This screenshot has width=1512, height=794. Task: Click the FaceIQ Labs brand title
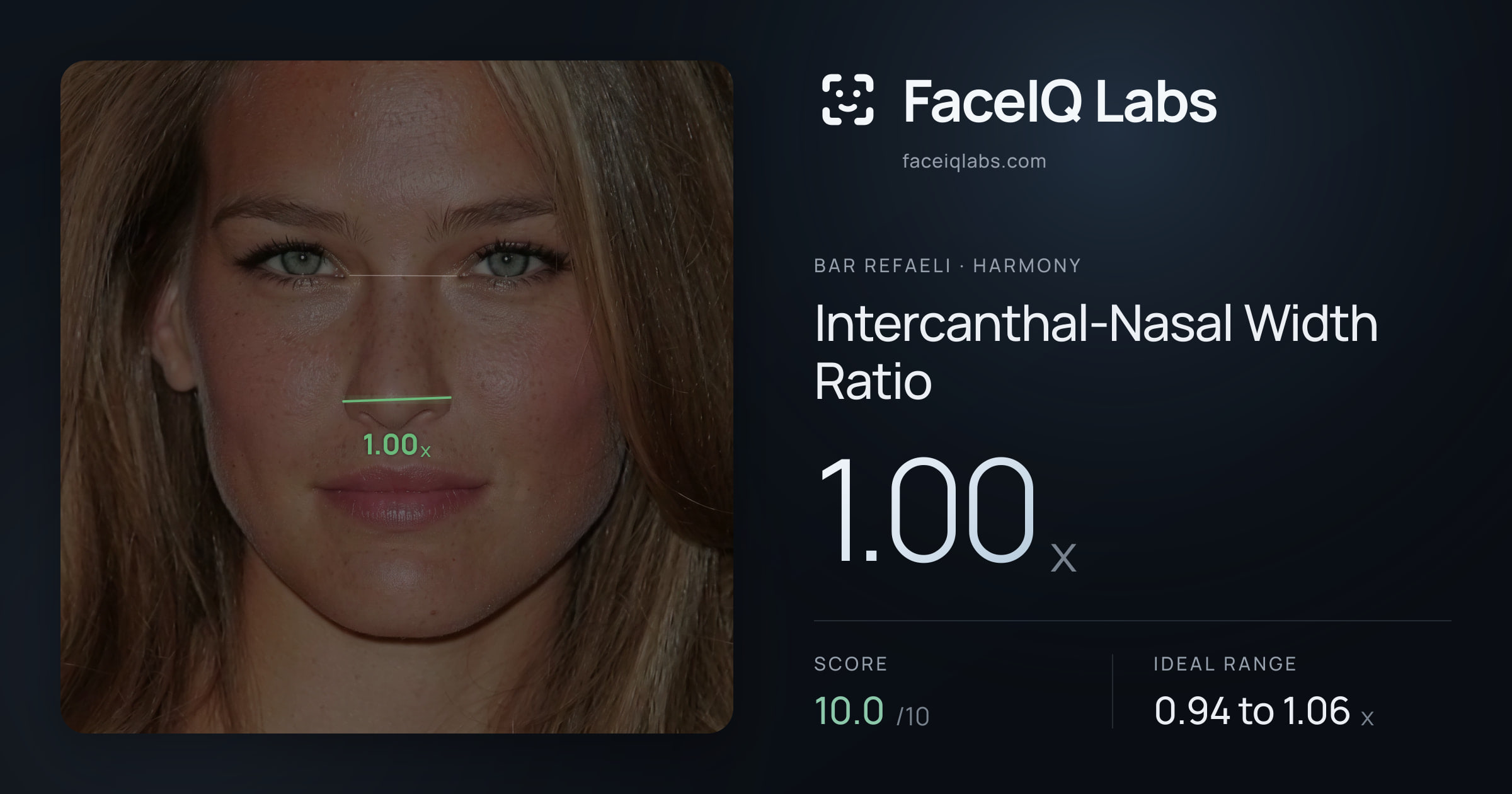tap(1060, 101)
